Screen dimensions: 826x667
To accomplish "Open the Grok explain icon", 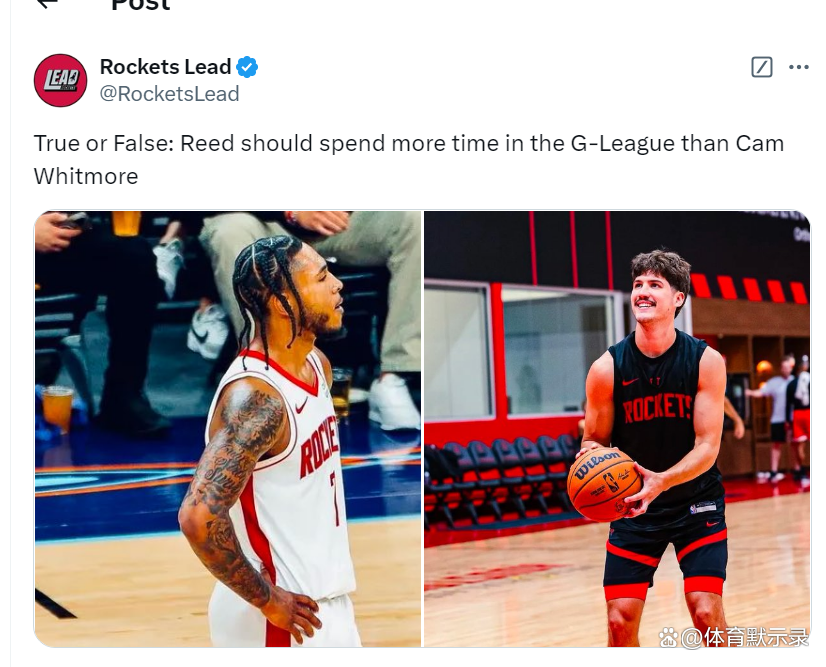I will coord(761,67).
